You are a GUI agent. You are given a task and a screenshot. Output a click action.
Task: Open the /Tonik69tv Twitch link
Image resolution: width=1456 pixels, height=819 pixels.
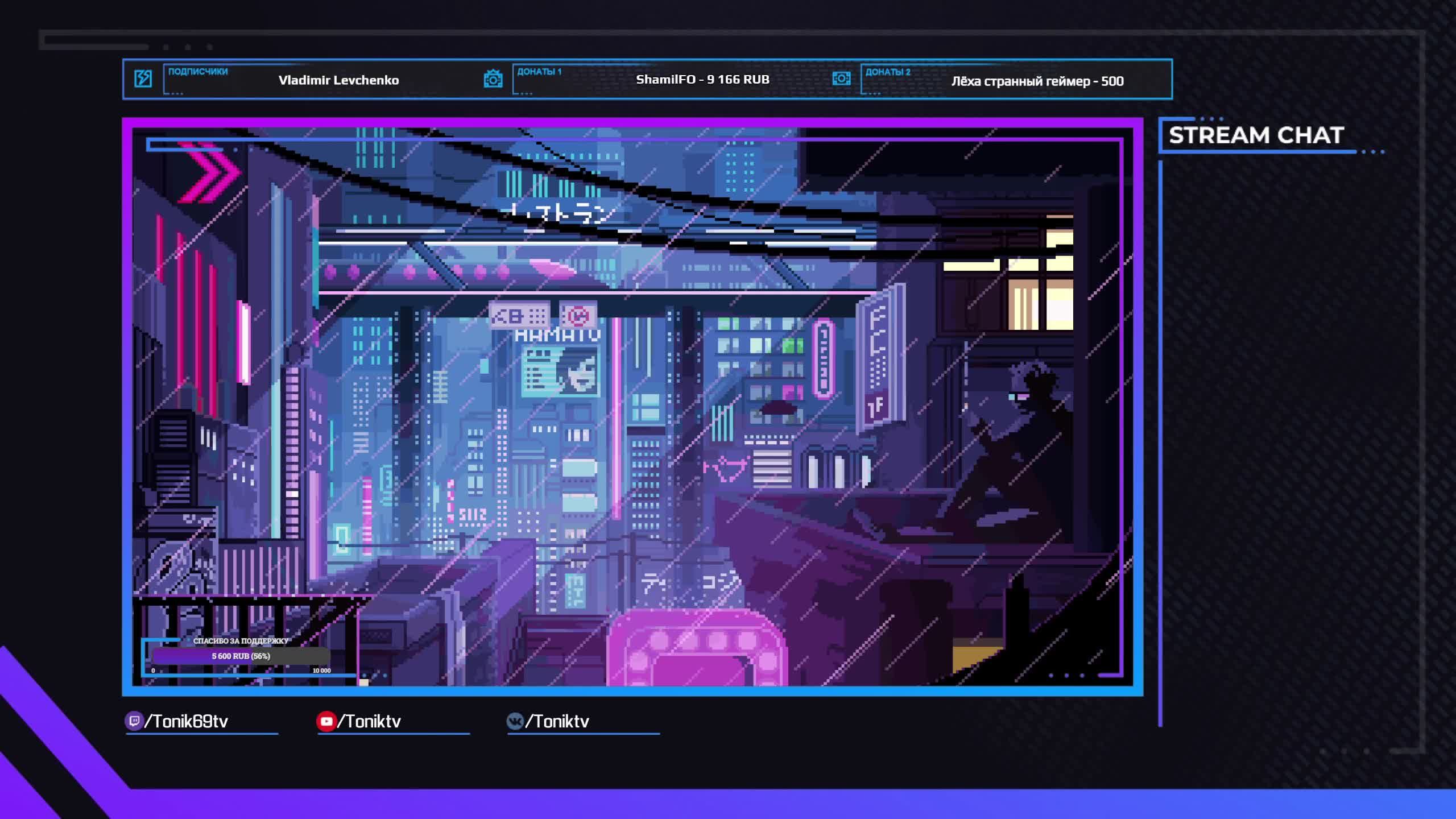187,721
